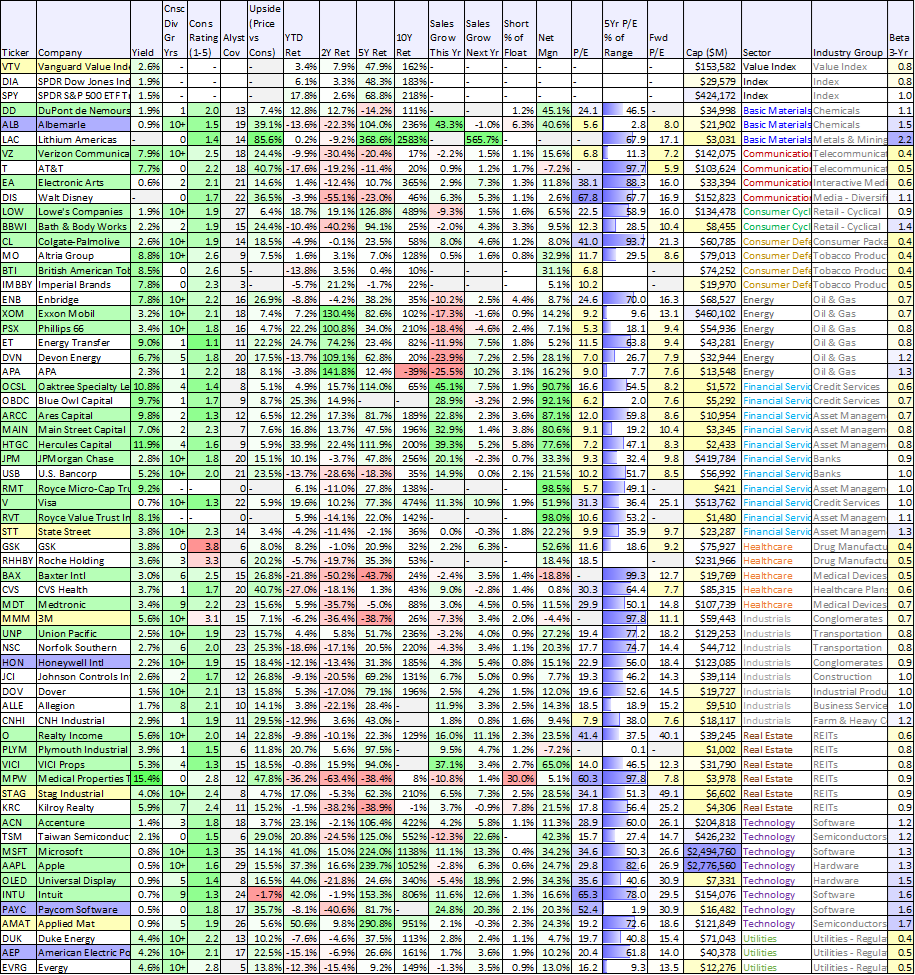Select the State Street company cell
This screenshot has height=975, width=915.
[83, 532]
